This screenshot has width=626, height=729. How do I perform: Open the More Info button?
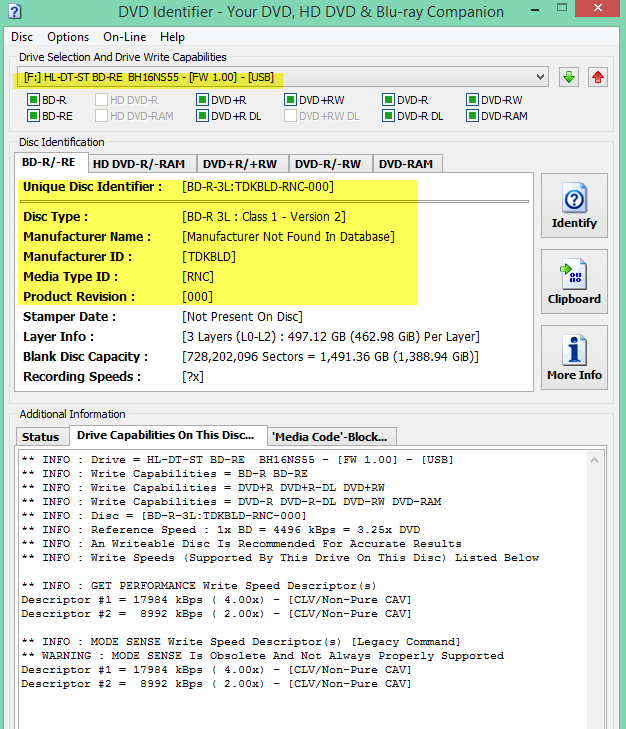pyautogui.click(x=574, y=357)
